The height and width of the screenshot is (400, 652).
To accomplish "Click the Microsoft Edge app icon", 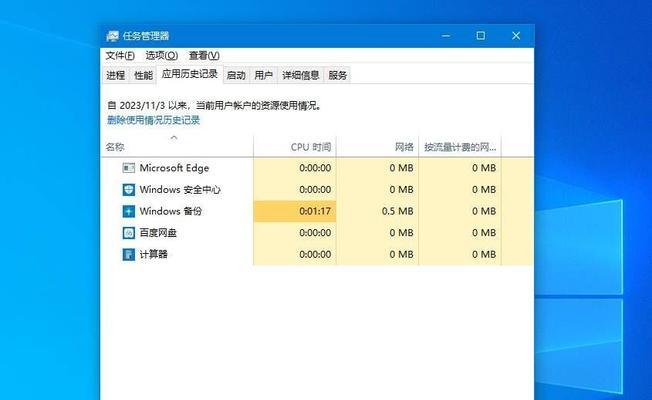I will [x=128, y=168].
